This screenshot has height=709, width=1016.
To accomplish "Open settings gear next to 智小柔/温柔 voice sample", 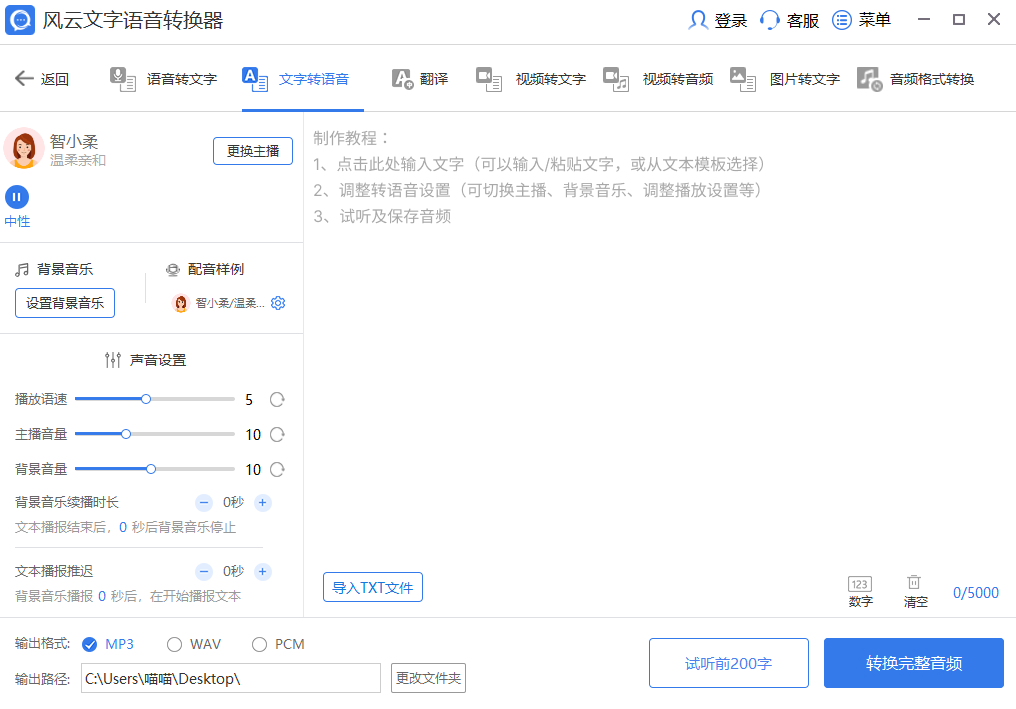I will [x=278, y=303].
